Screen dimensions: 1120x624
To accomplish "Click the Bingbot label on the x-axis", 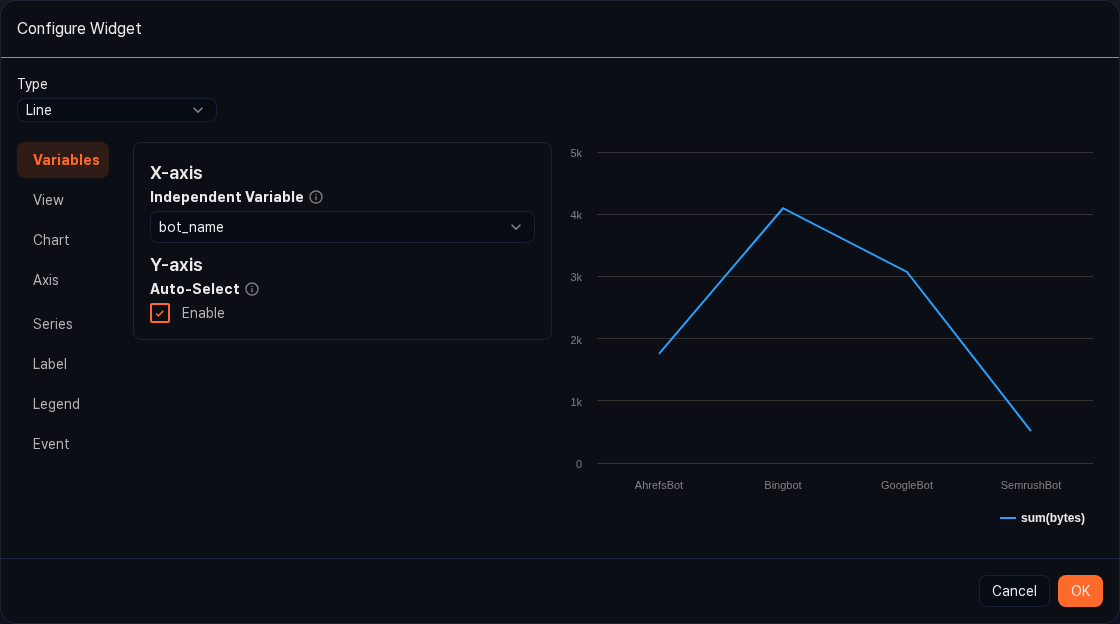I will [782, 485].
